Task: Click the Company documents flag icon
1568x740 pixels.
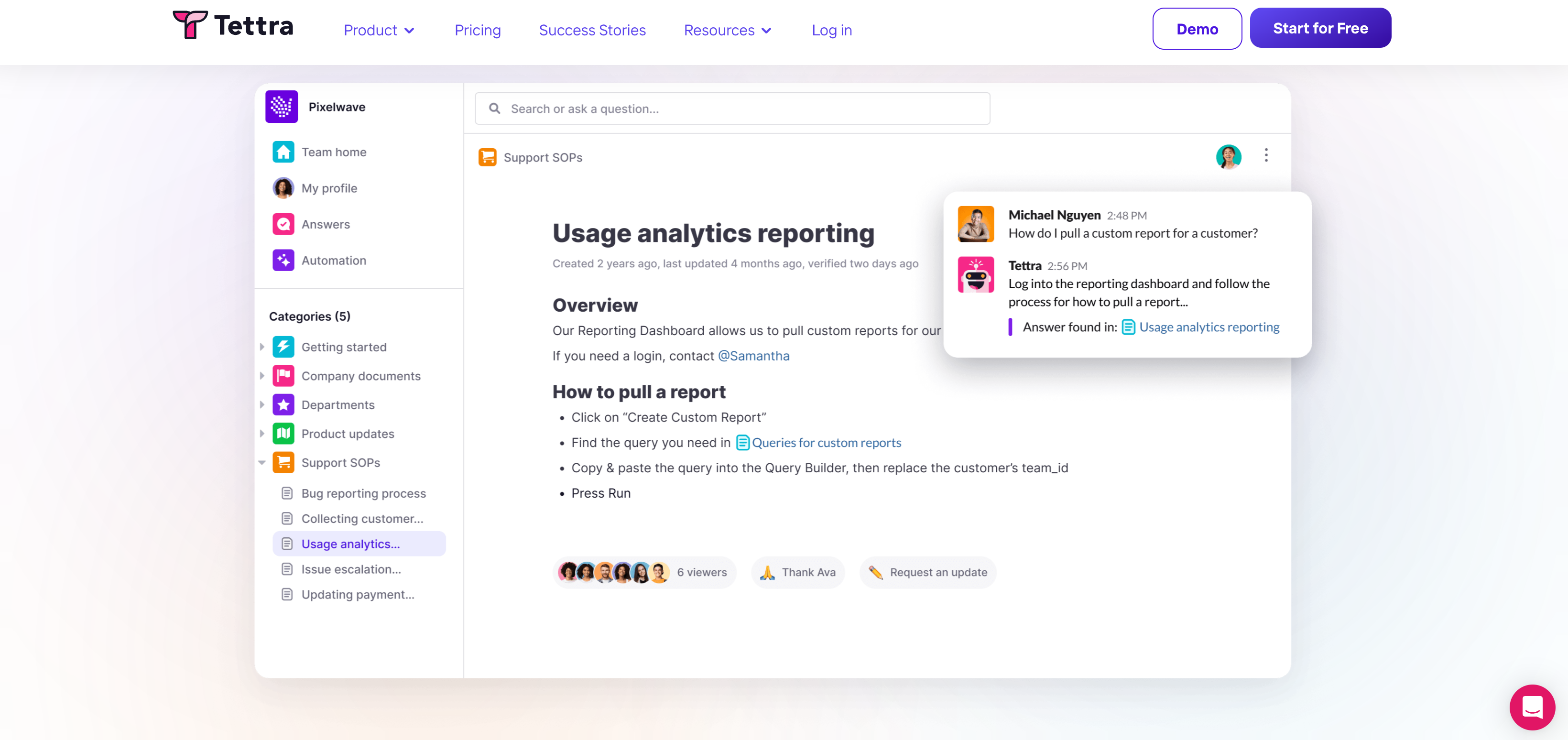Action: 283,375
